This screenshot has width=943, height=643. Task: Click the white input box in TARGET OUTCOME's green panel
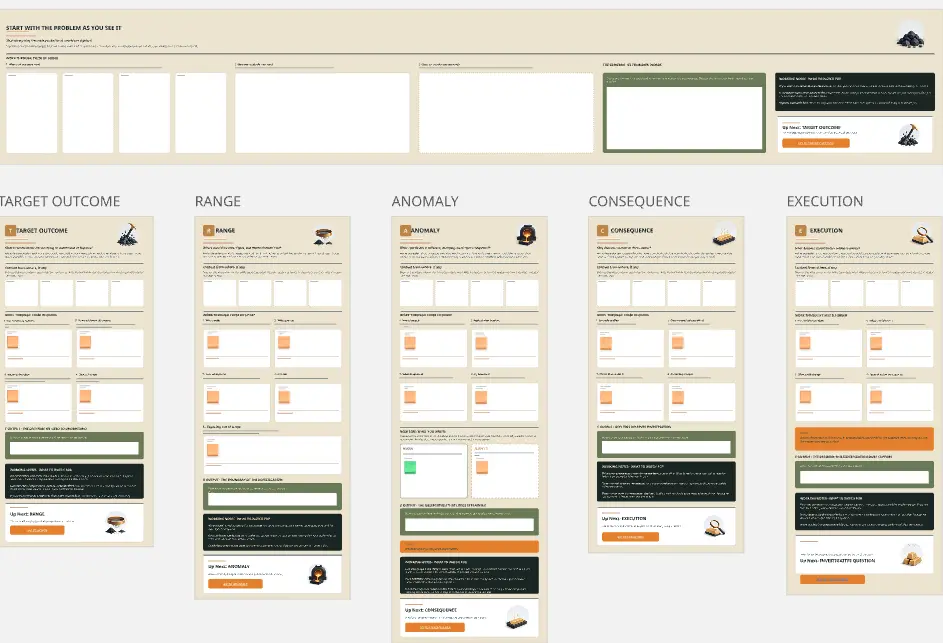74,448
